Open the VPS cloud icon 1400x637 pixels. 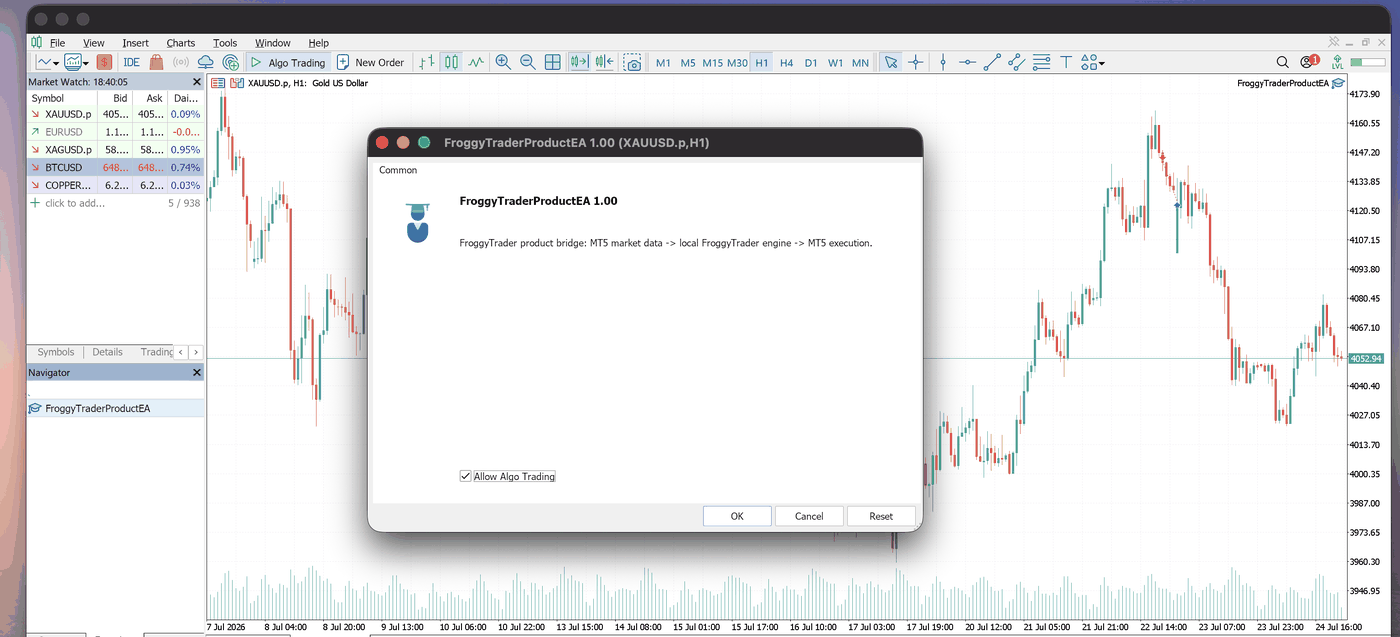point(206,62)
